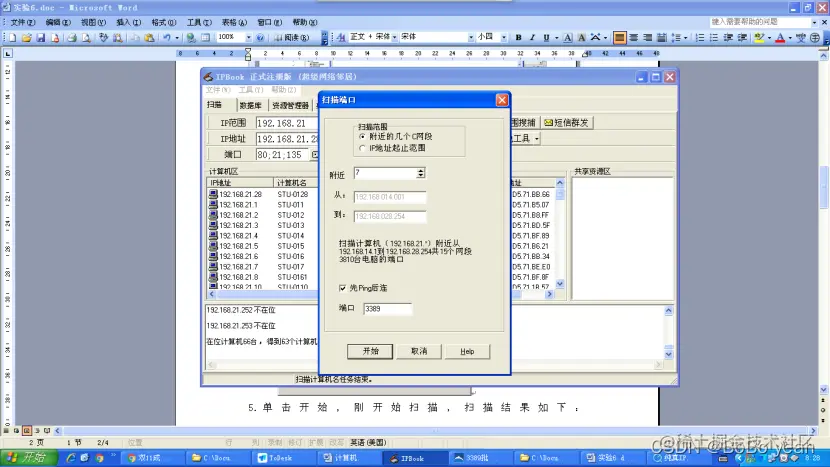Run the spelling and grammar check
830x467 pixels.
(103, 38)
